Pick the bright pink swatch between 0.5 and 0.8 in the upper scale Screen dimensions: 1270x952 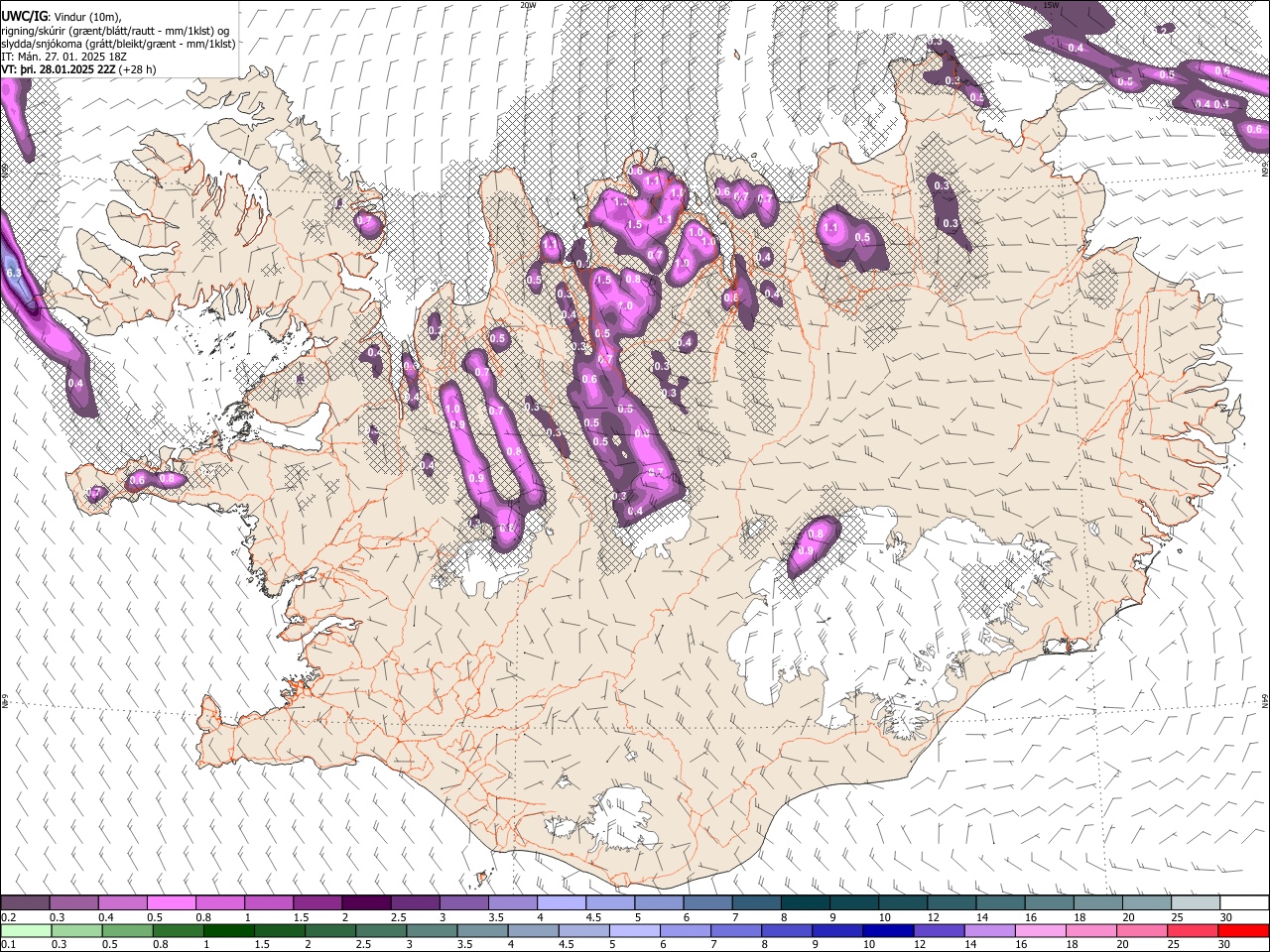171,903
